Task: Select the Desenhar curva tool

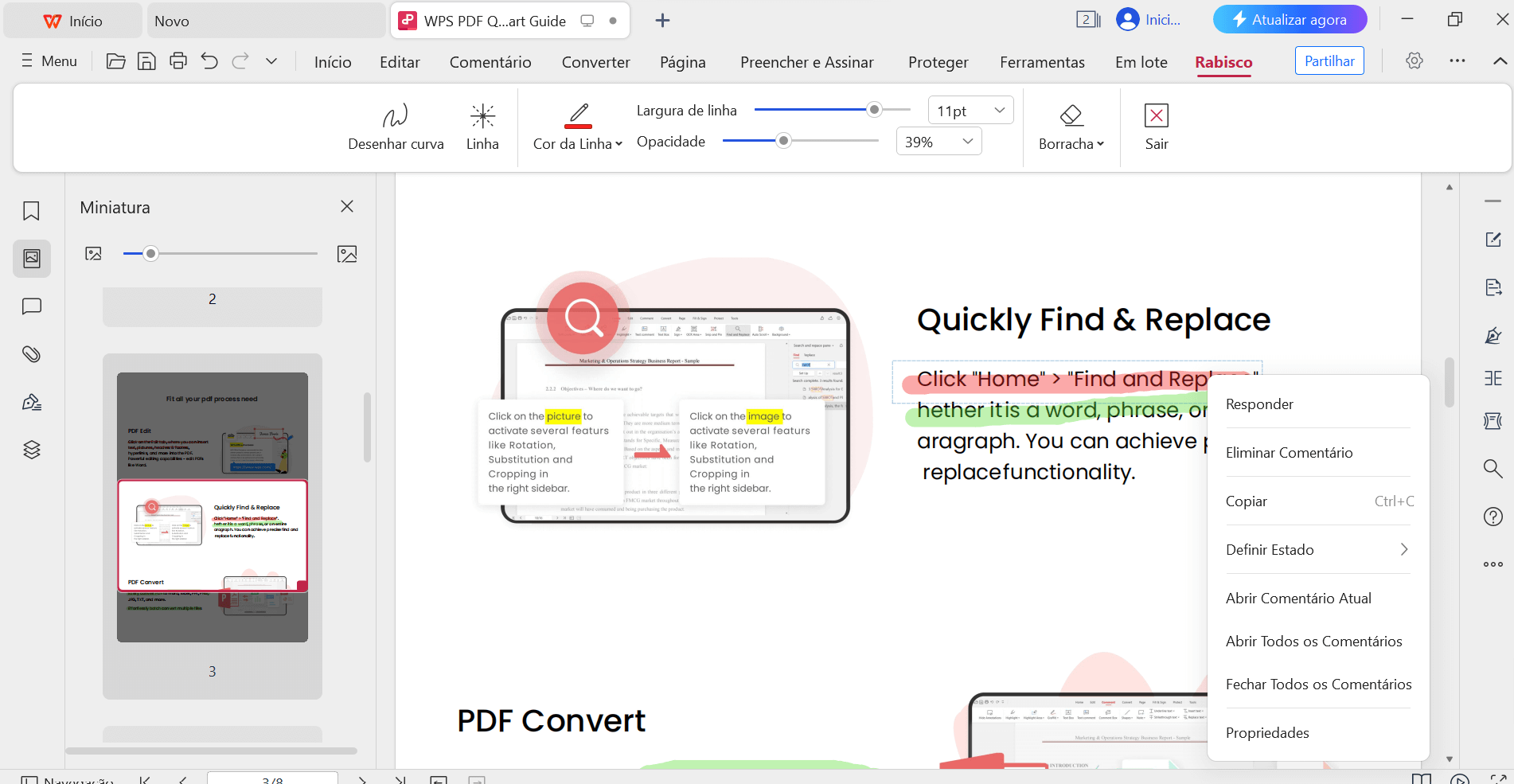Action: [x=396, y=126]
